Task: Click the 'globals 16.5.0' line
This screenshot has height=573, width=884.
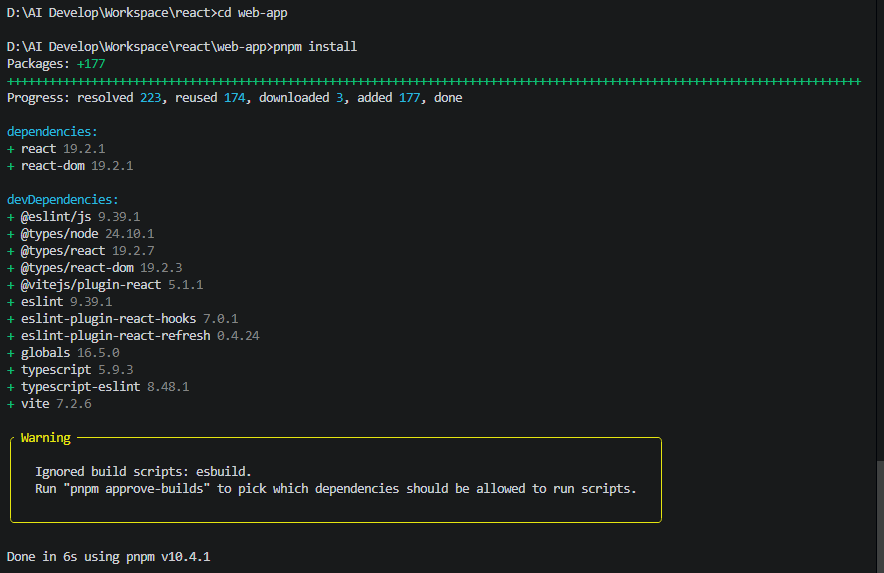Action: coord(63,352)
